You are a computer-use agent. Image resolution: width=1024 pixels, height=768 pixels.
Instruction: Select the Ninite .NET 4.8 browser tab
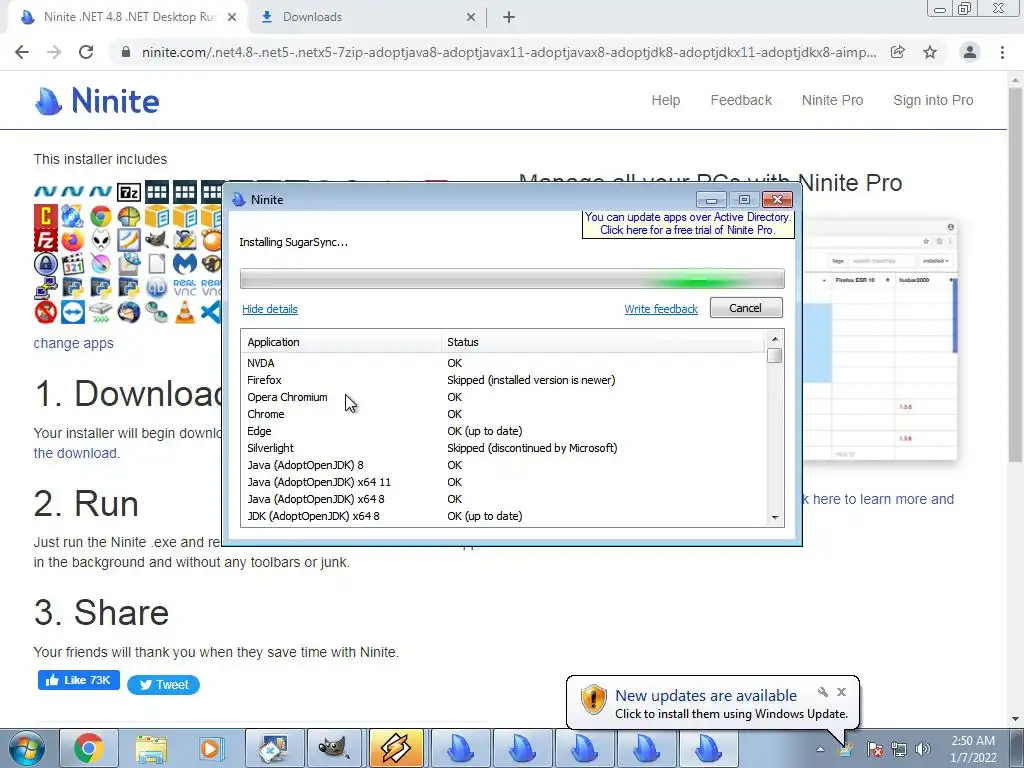[x=127, y=17]
